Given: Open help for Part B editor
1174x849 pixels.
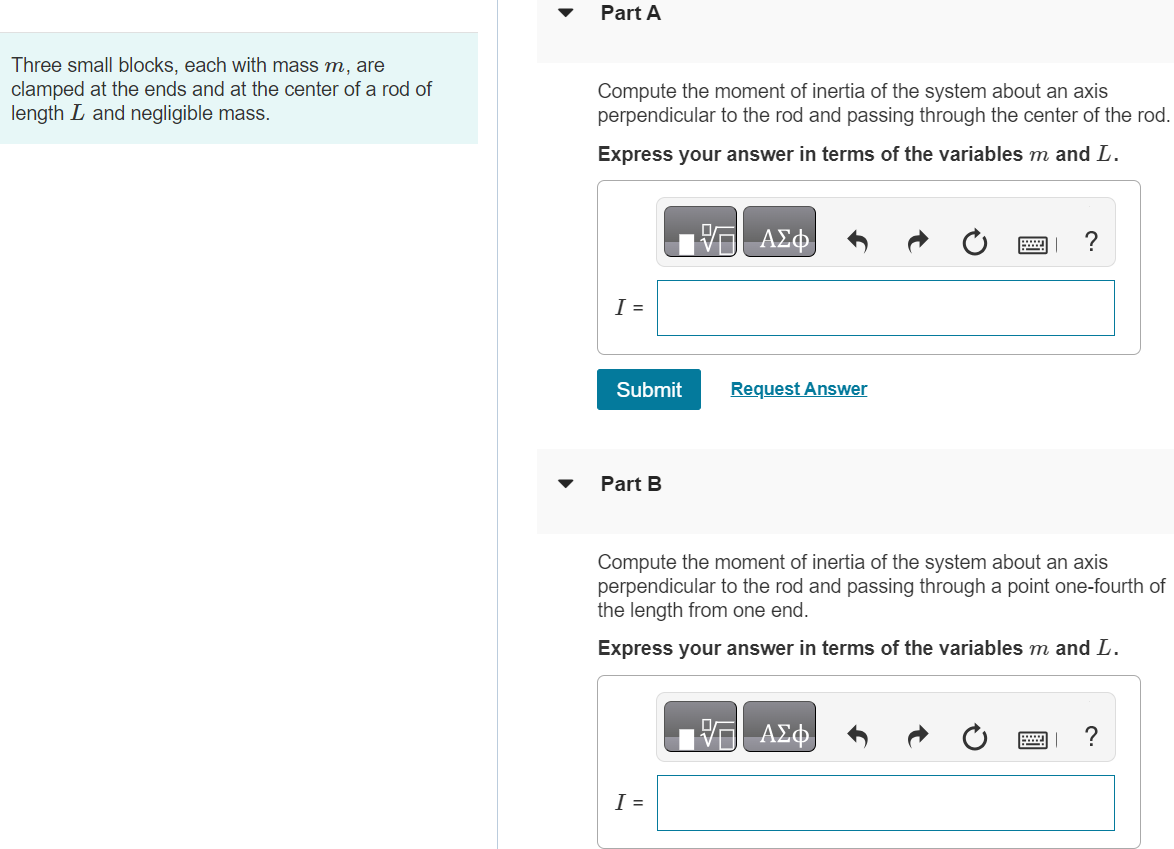Looking at the screenshot, I should click(1091, 736).
